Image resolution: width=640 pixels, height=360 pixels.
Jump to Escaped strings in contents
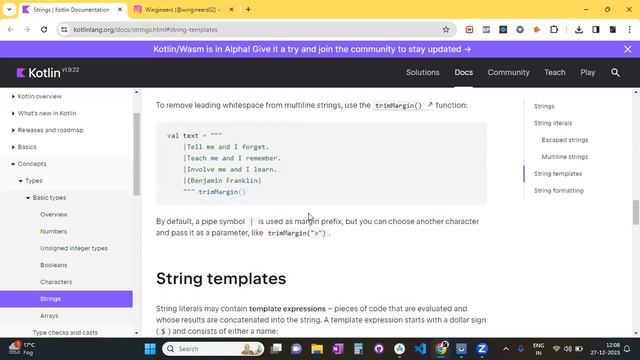tap(565, 140)
